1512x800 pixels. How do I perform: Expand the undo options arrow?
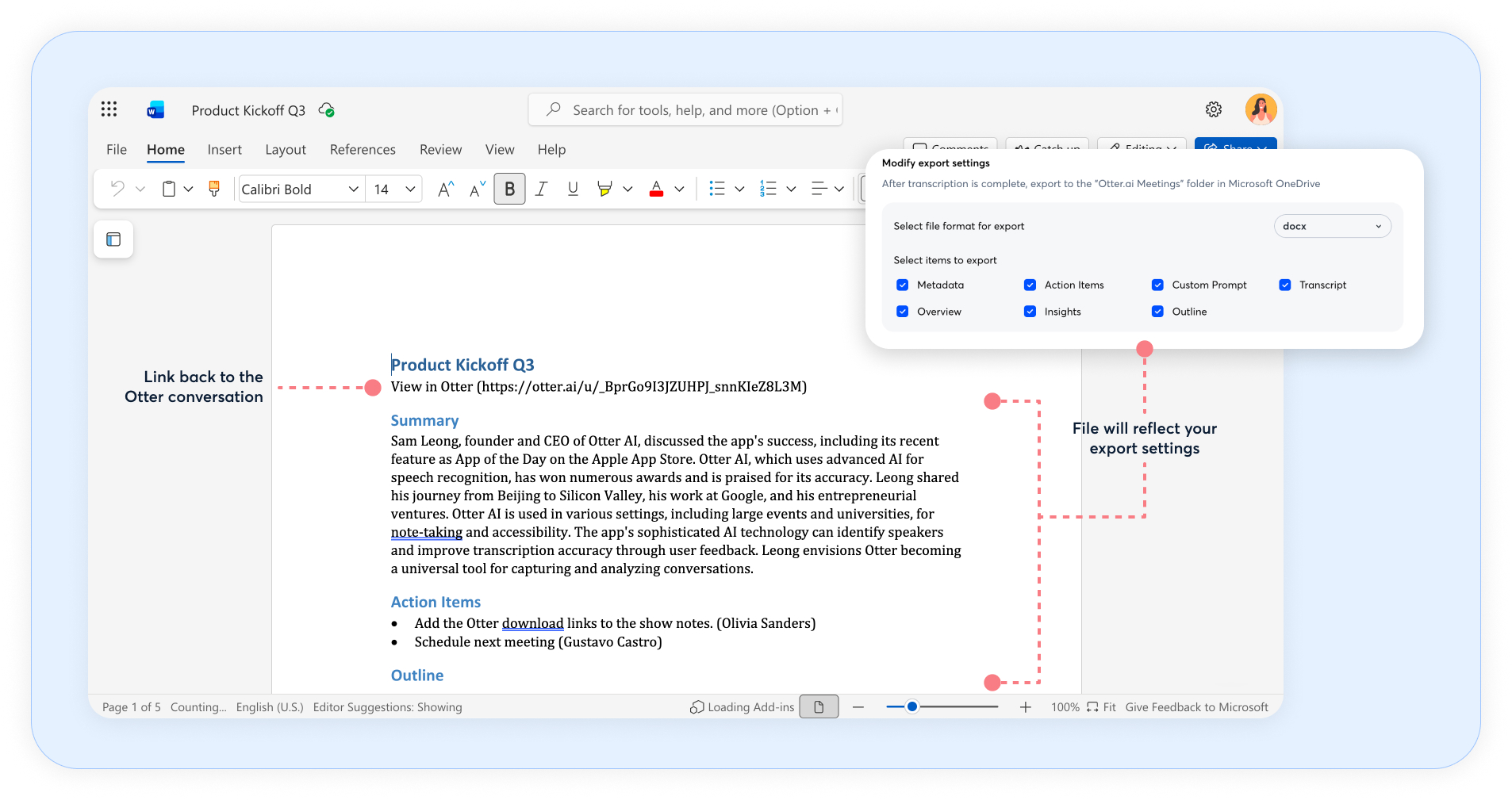tap(140, 189)
